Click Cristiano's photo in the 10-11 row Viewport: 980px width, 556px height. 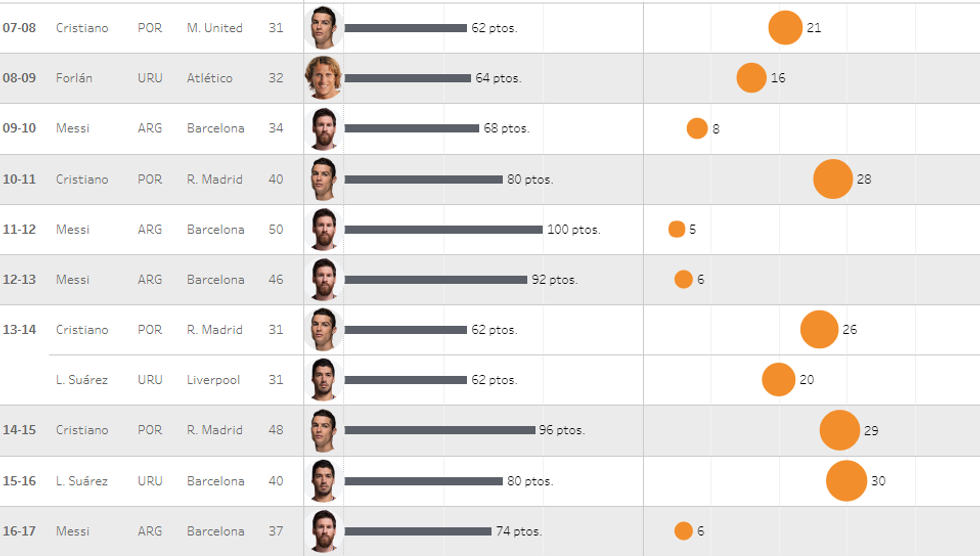point(323,179)
